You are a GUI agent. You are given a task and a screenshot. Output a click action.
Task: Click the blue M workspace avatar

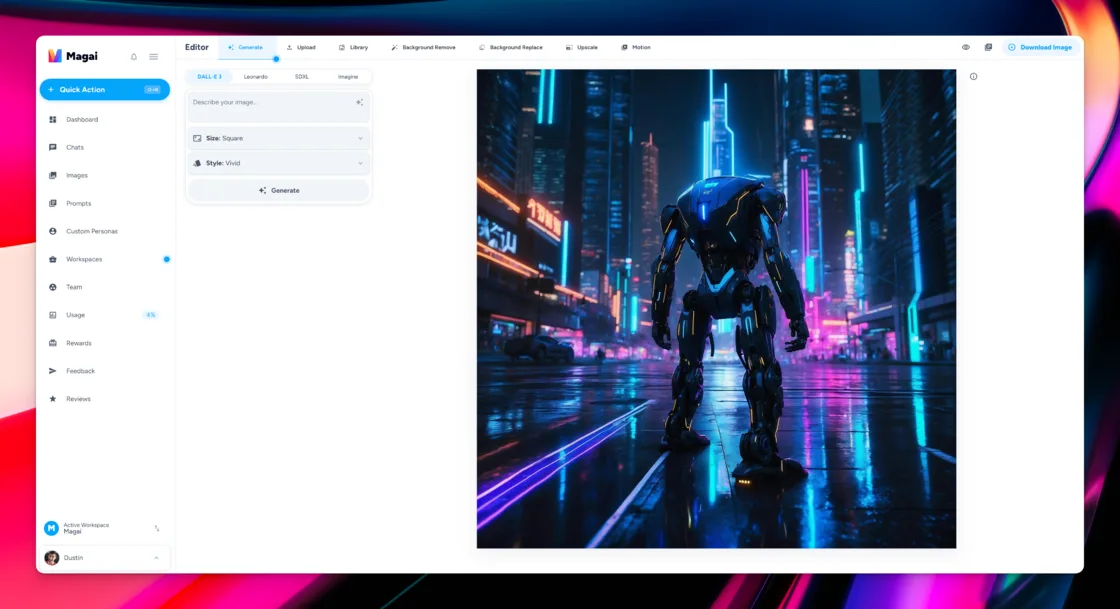pos(51,528)
